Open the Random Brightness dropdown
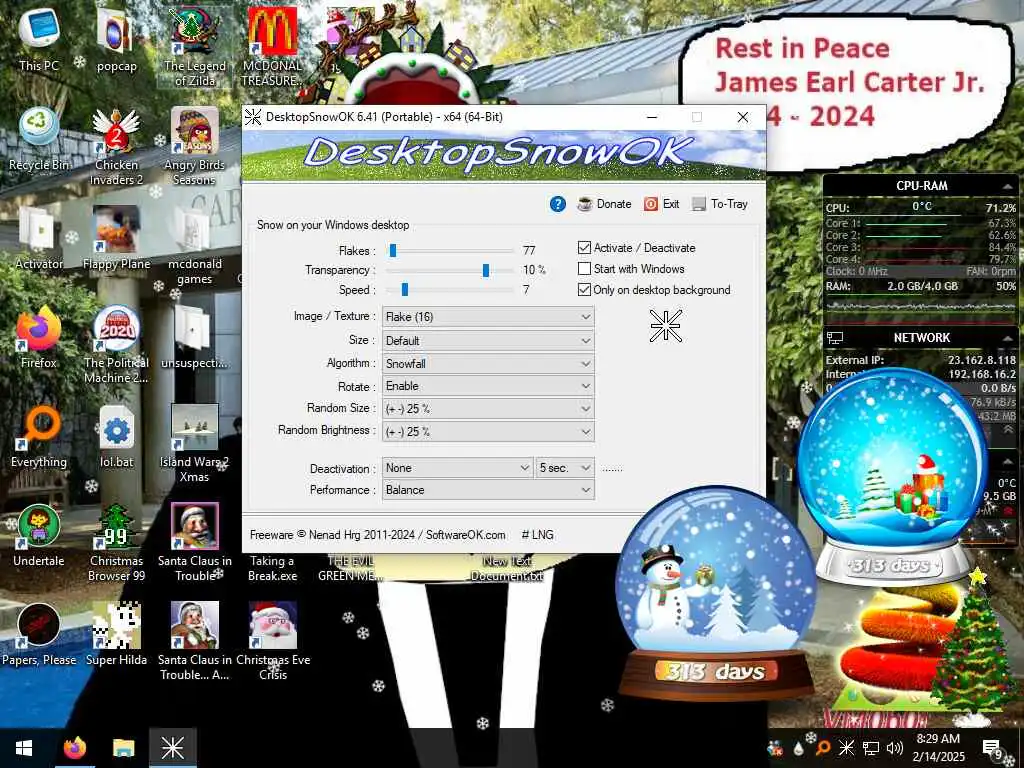The height and width of the screenshot is (768, 1024). click(x=488, y=431)
